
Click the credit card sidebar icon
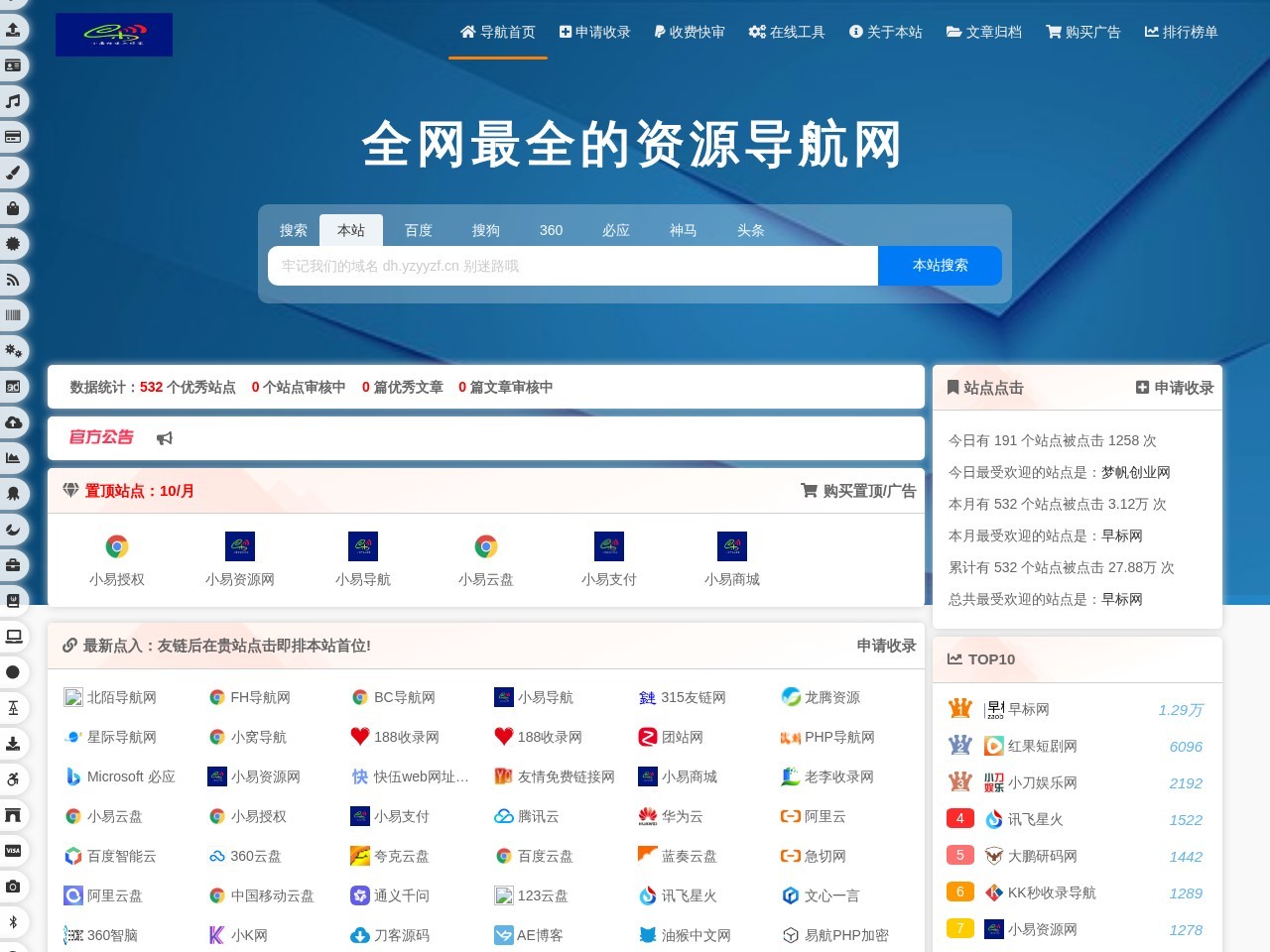(x=13, y=137)
